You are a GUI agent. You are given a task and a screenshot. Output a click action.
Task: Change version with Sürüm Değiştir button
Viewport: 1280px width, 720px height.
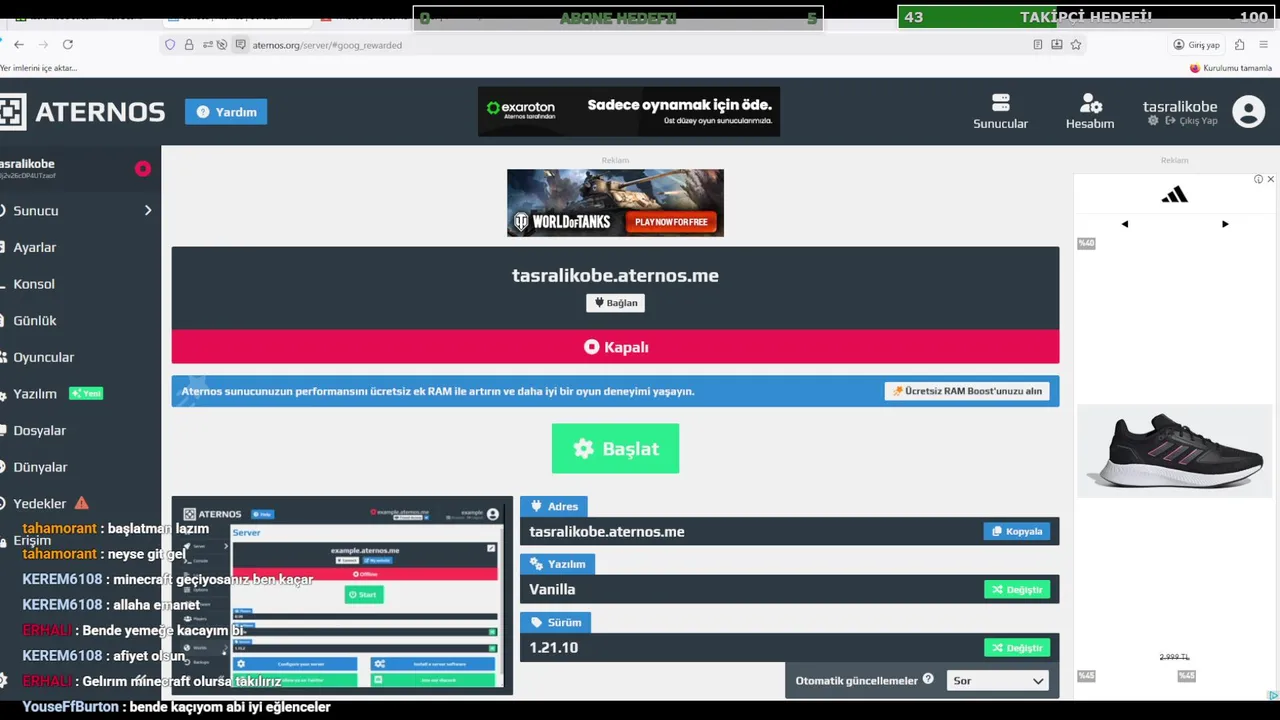[x=1017, y=648]
